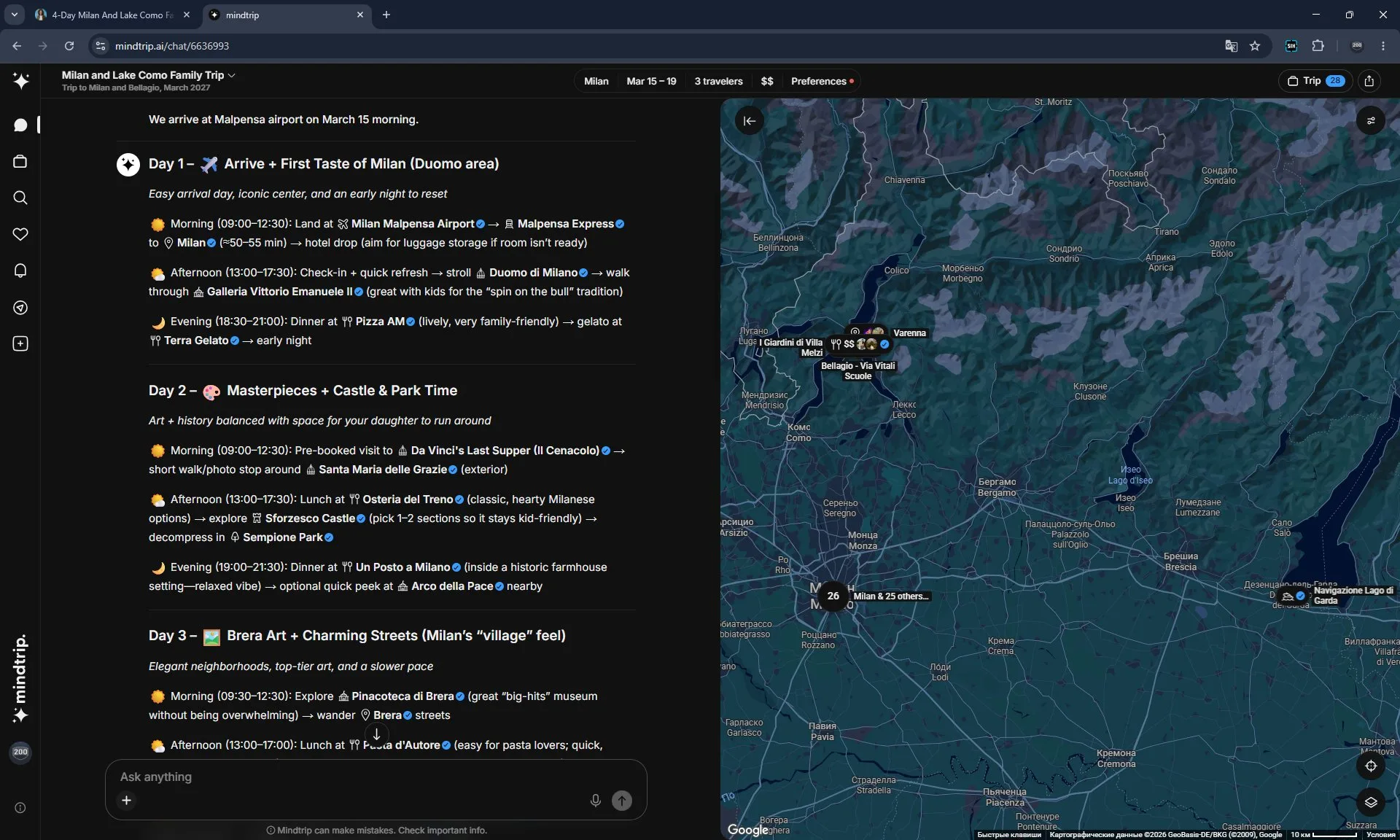The width and height of the screenshot is (1400, 840).
Task: Open the chat icon in left sidebar
Action: [x=20, y=125]
